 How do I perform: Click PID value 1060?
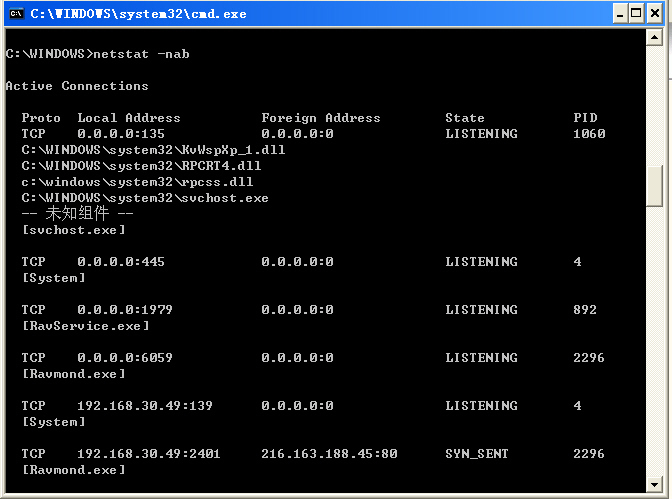[x=589, y=134]
